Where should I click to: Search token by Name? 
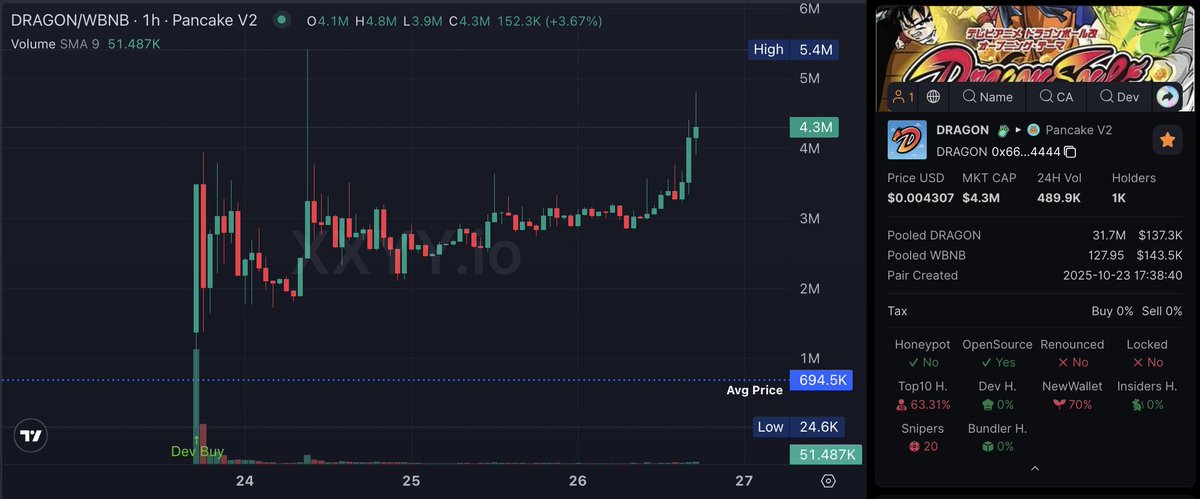pos(987,97)
